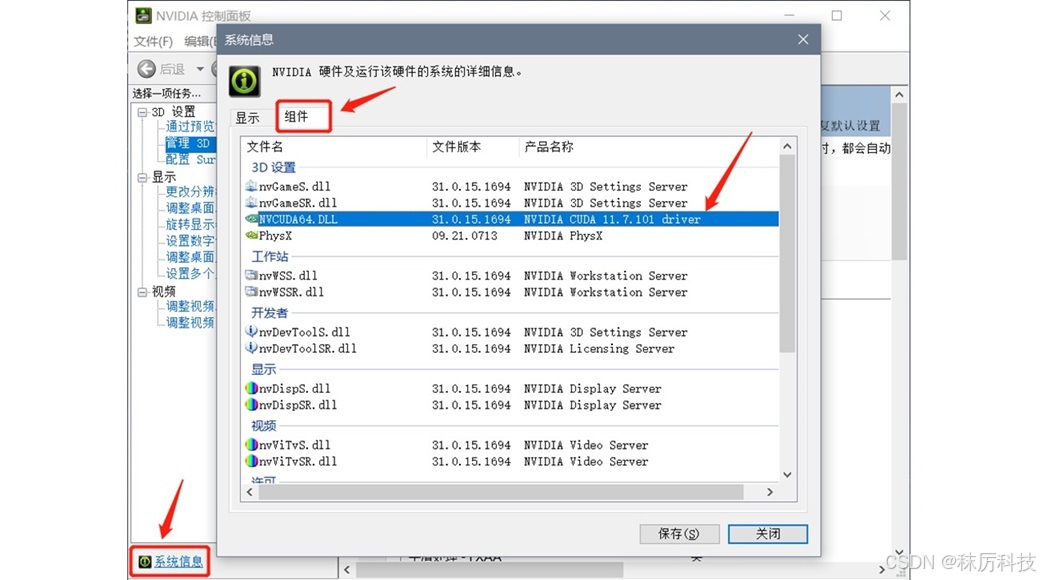
Task: Select 更改分辨 tree item
Action: (190, 192)
